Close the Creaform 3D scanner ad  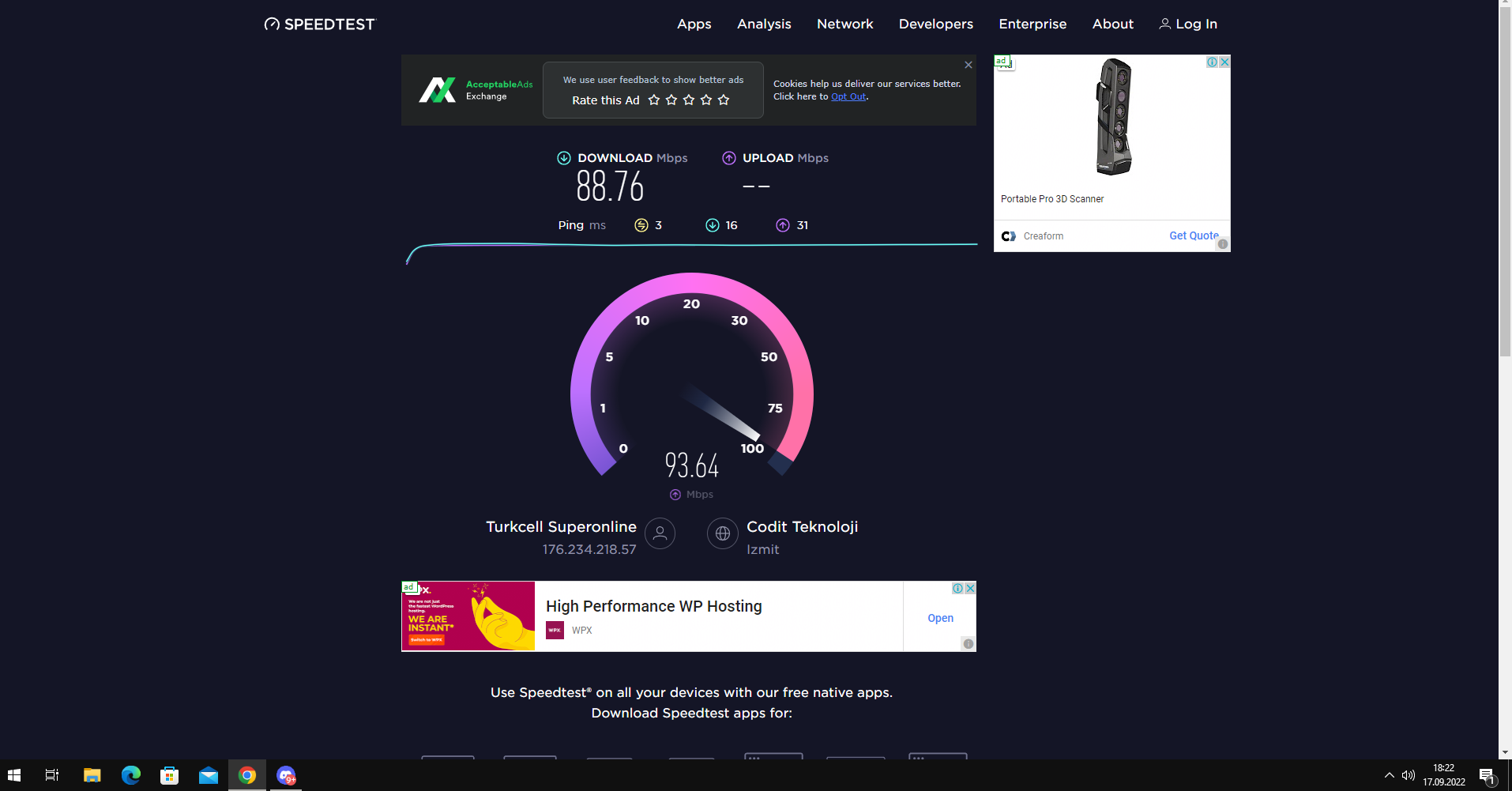click(1224, 62)
